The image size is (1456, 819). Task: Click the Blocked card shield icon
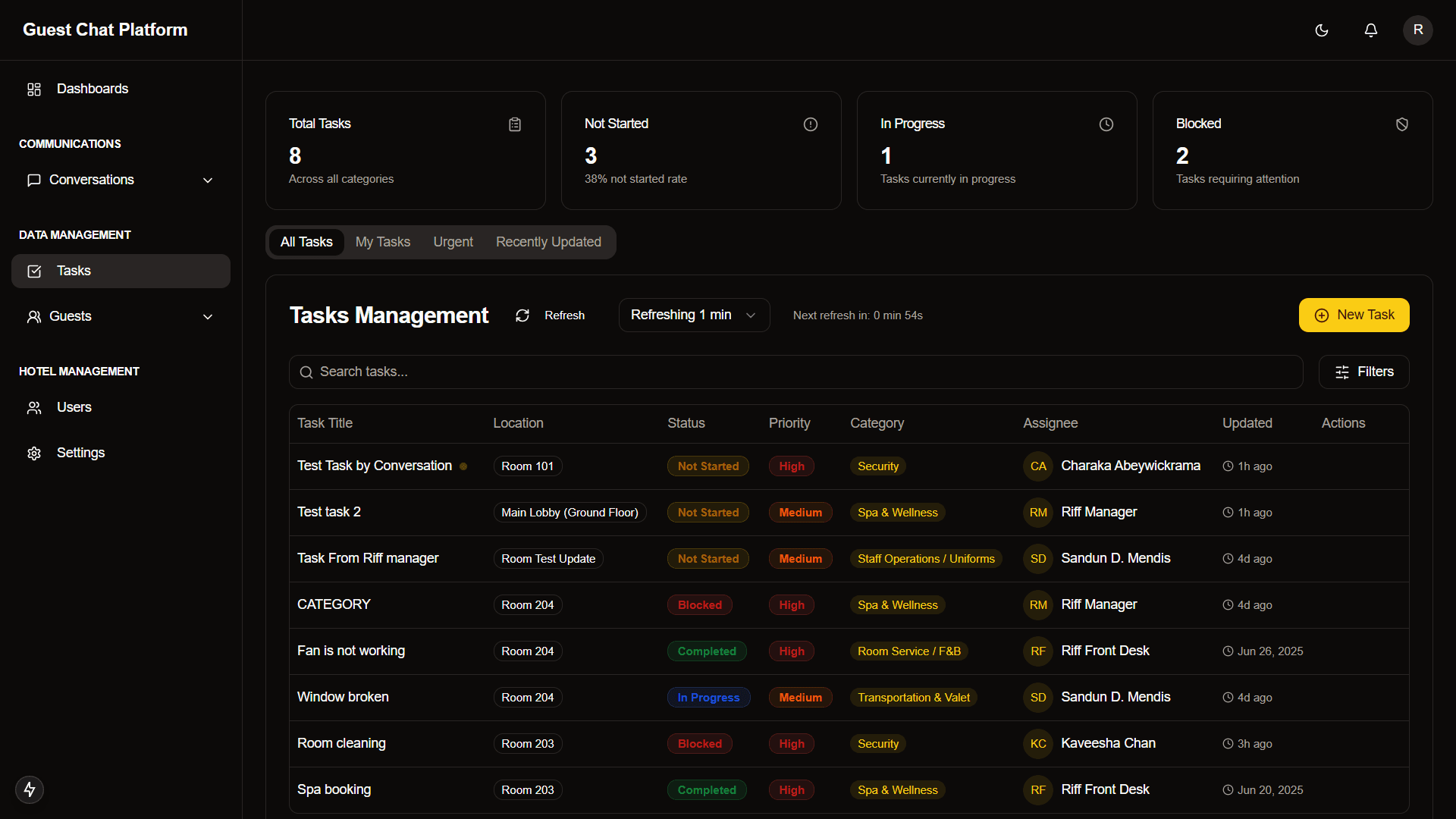click(x=1402, y=124)
